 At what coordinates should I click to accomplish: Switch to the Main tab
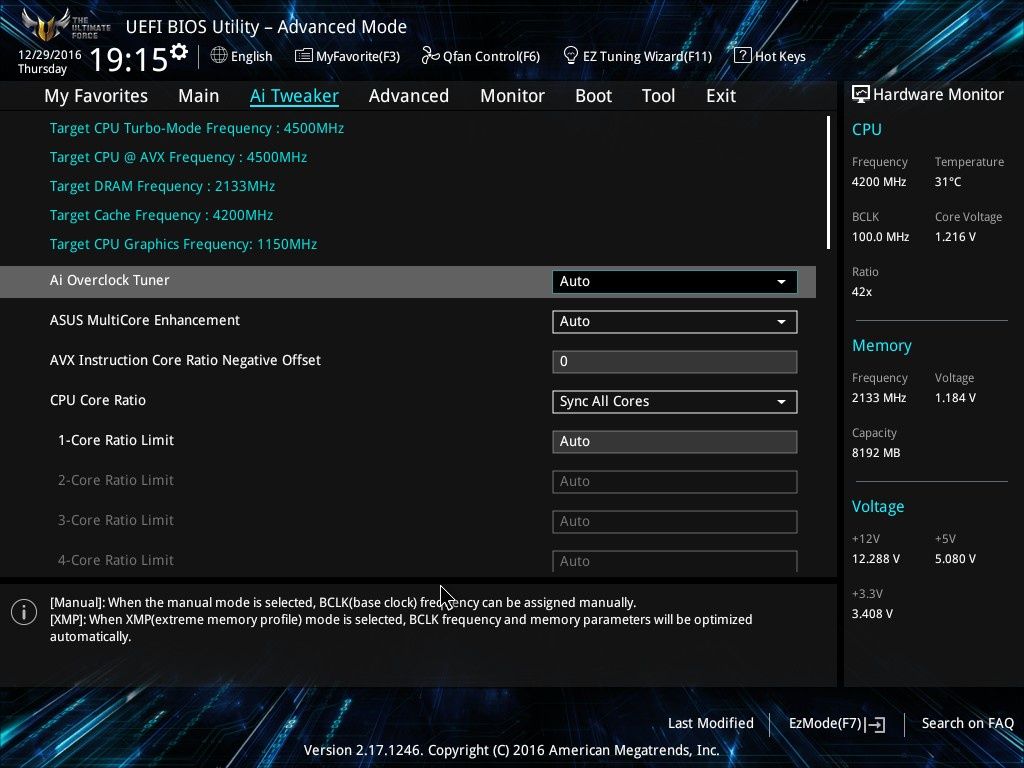[x=199, y=96]
